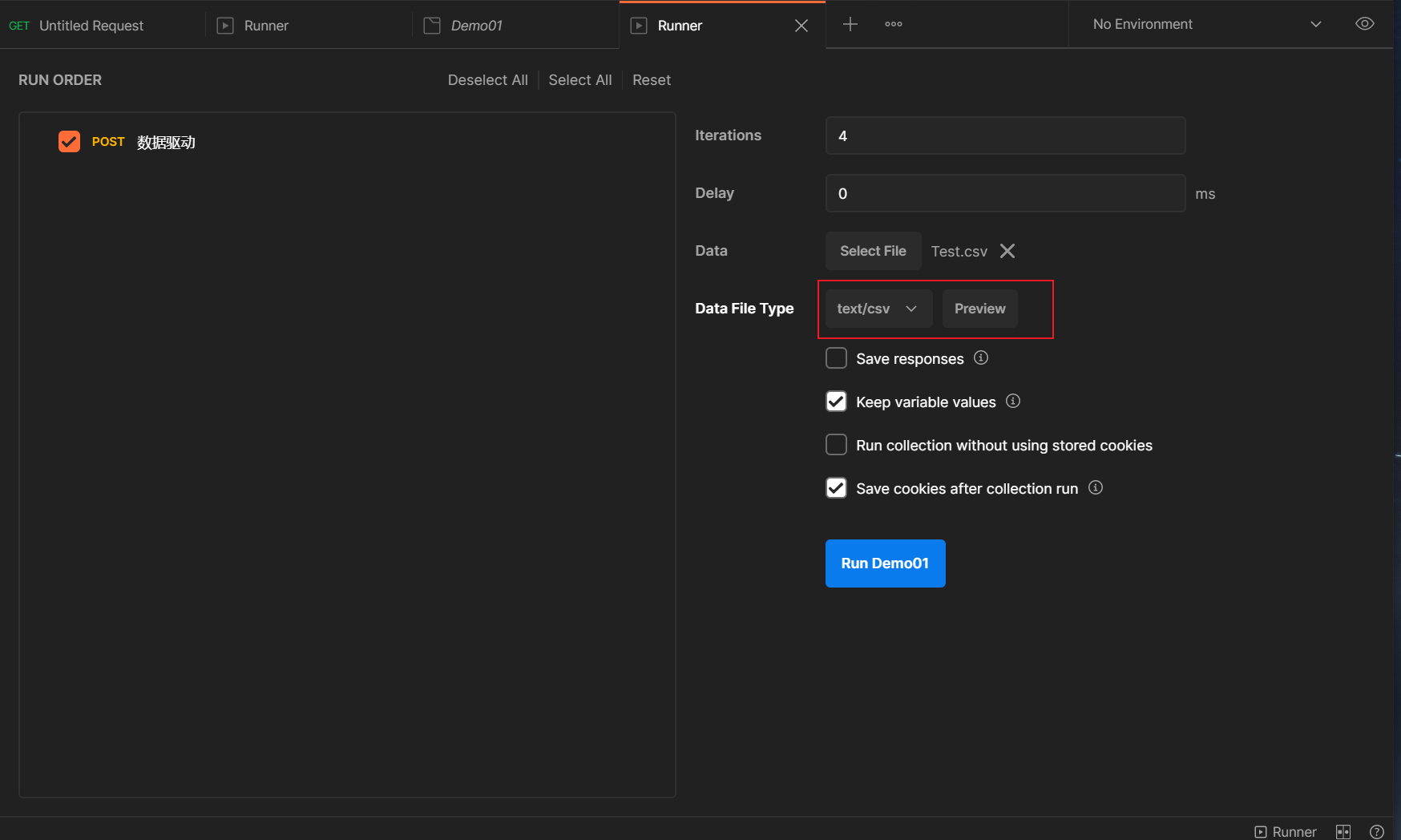This screenshot has width=1401, height=840.
Task: Expand the No Environment dropdown
Action: tap(1206, 24)
